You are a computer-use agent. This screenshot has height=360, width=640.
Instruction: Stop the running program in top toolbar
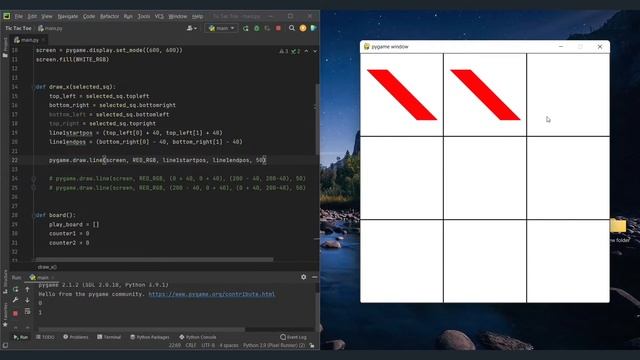pyautogui.click(x=278, y=28)
